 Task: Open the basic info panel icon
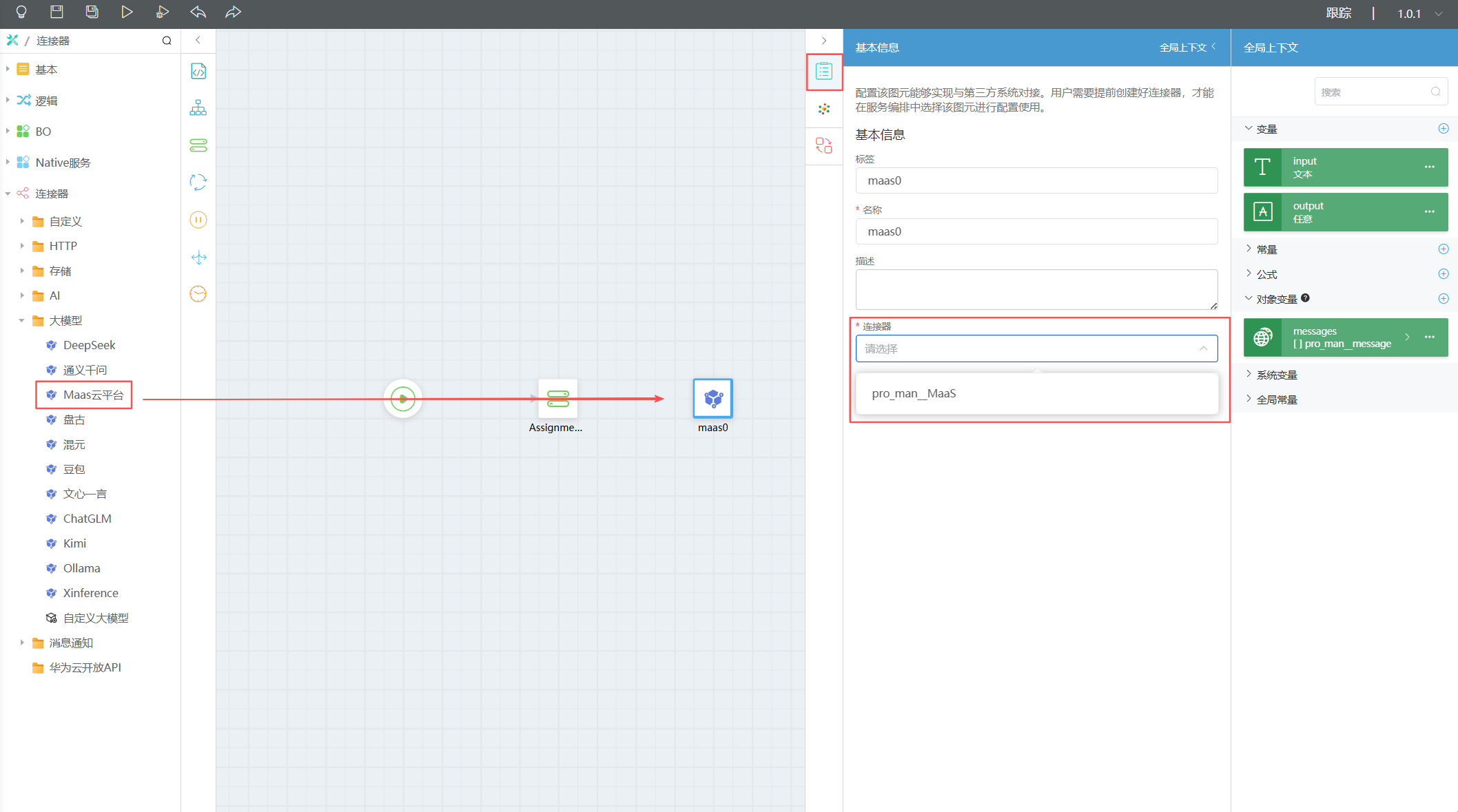(824, 72)
